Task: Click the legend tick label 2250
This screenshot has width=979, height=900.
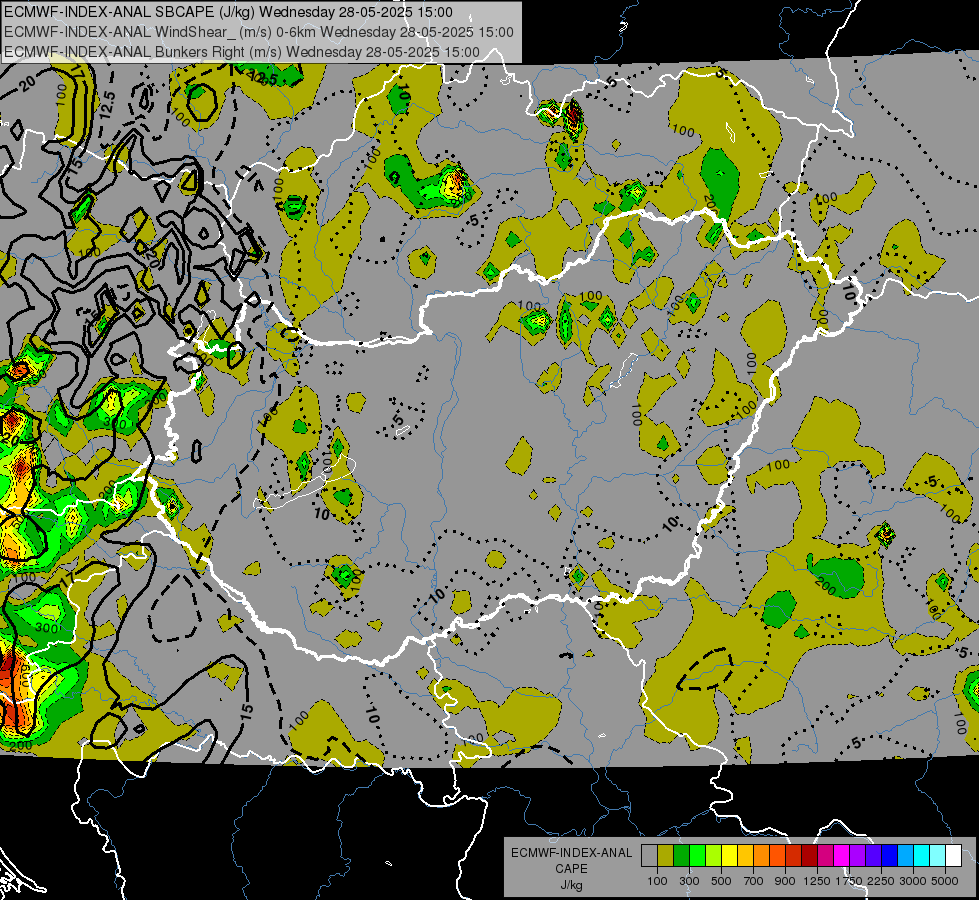Action: click(880, 881)
